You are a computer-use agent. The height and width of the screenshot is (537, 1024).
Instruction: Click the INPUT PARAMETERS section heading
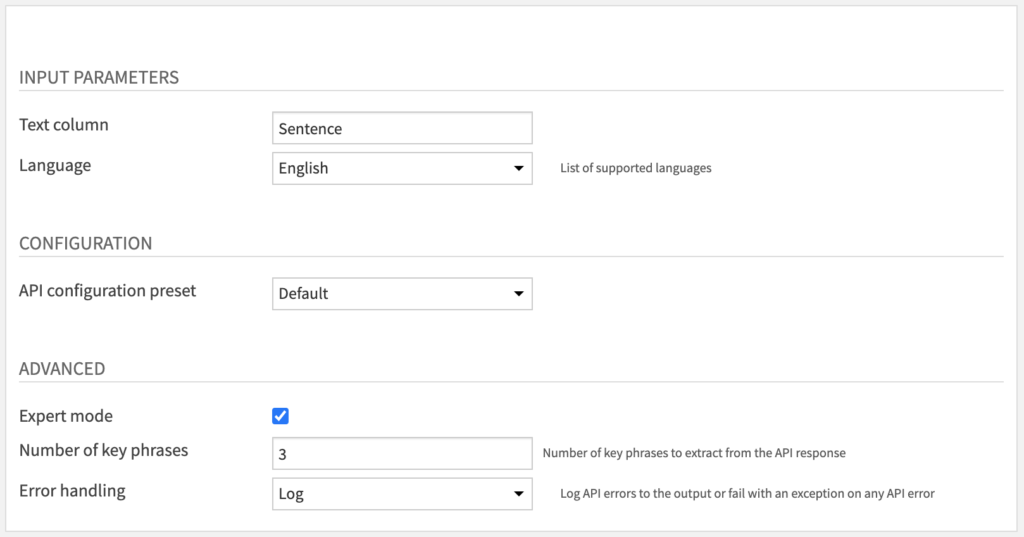point(99,77)
